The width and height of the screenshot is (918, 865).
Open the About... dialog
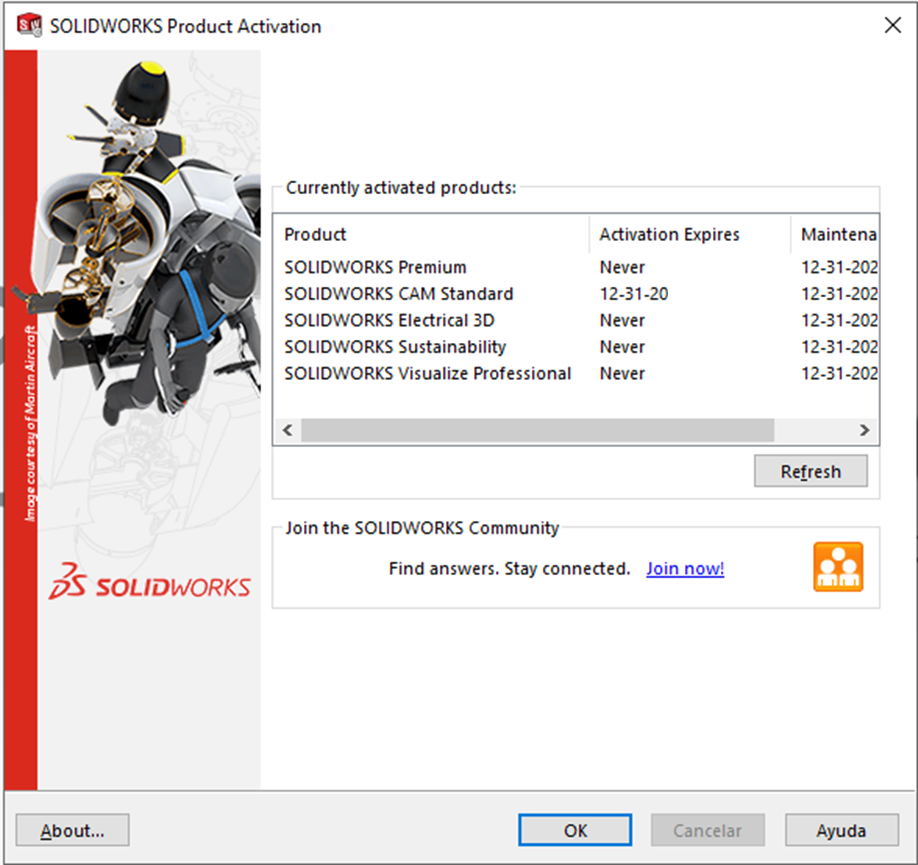click(73, 830)
